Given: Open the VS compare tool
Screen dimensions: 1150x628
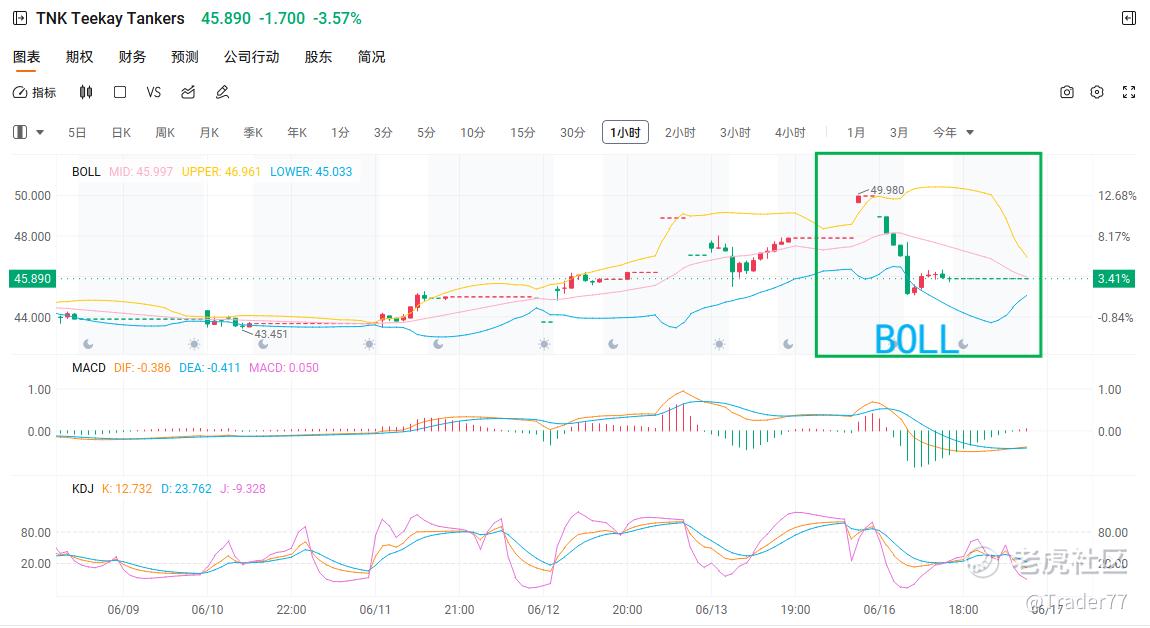Looking at the screenshot, I should 153,92.
